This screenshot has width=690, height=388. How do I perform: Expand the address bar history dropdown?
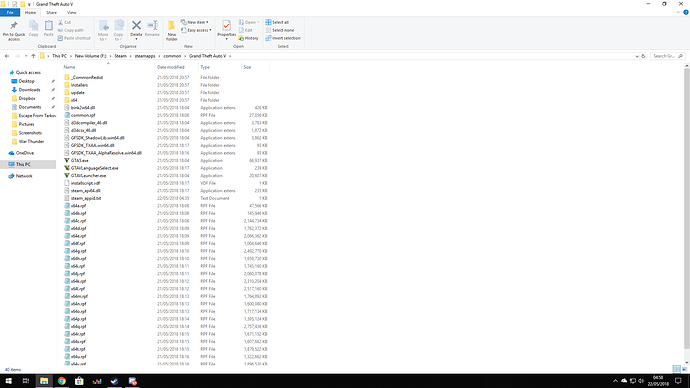[x=637, y=56]
